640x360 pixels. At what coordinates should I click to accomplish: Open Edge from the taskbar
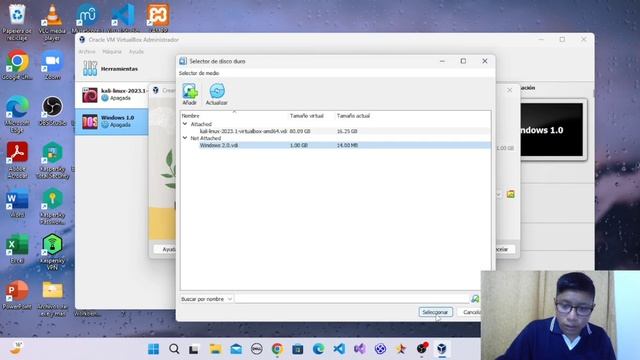318,349
